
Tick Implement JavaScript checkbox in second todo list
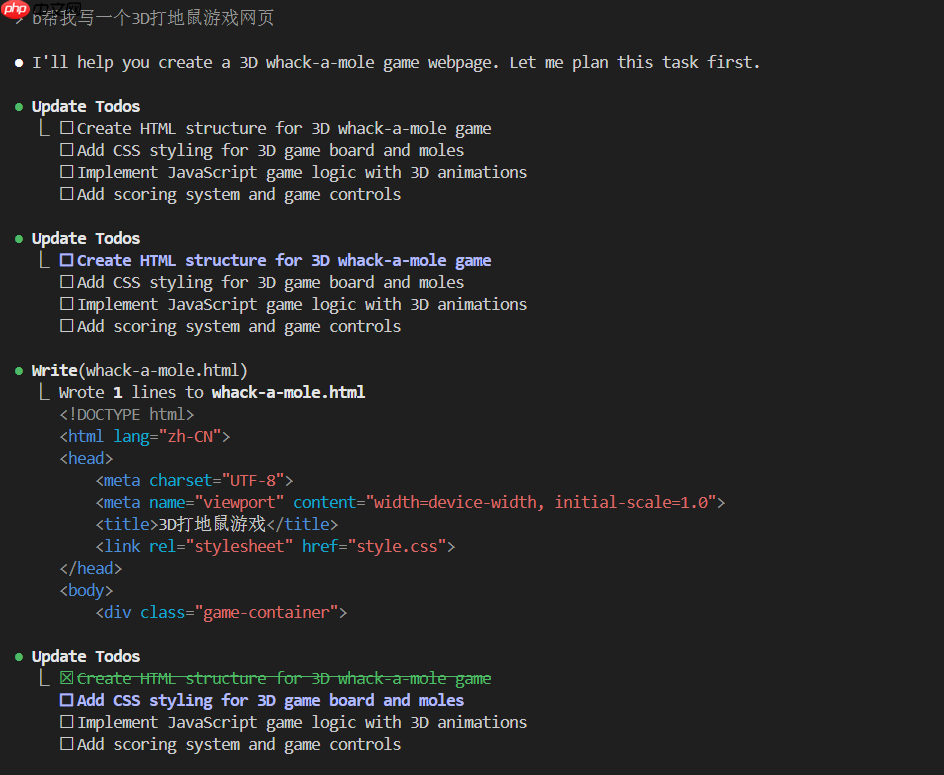click(67, 304)
